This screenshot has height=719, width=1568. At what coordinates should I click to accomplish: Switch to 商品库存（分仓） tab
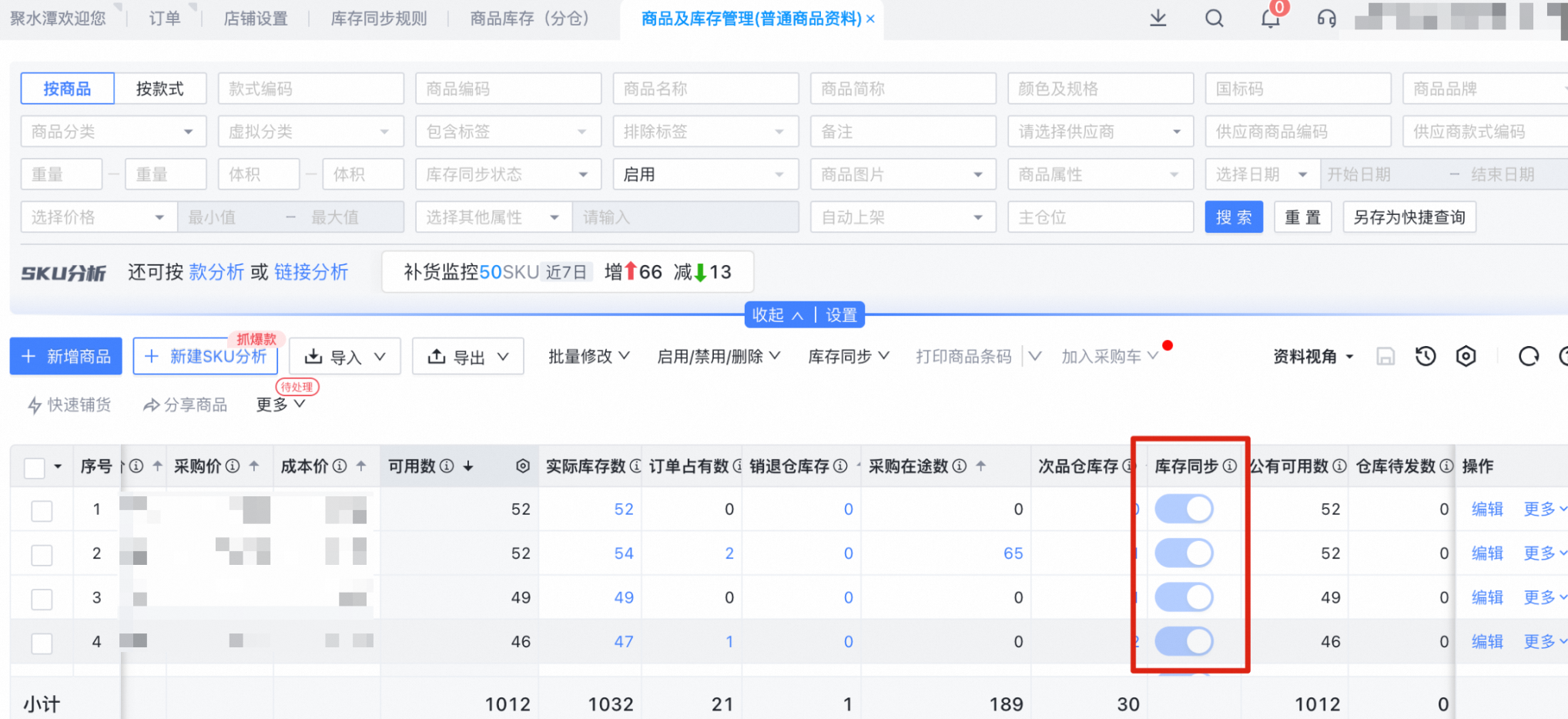coord(530,18)
